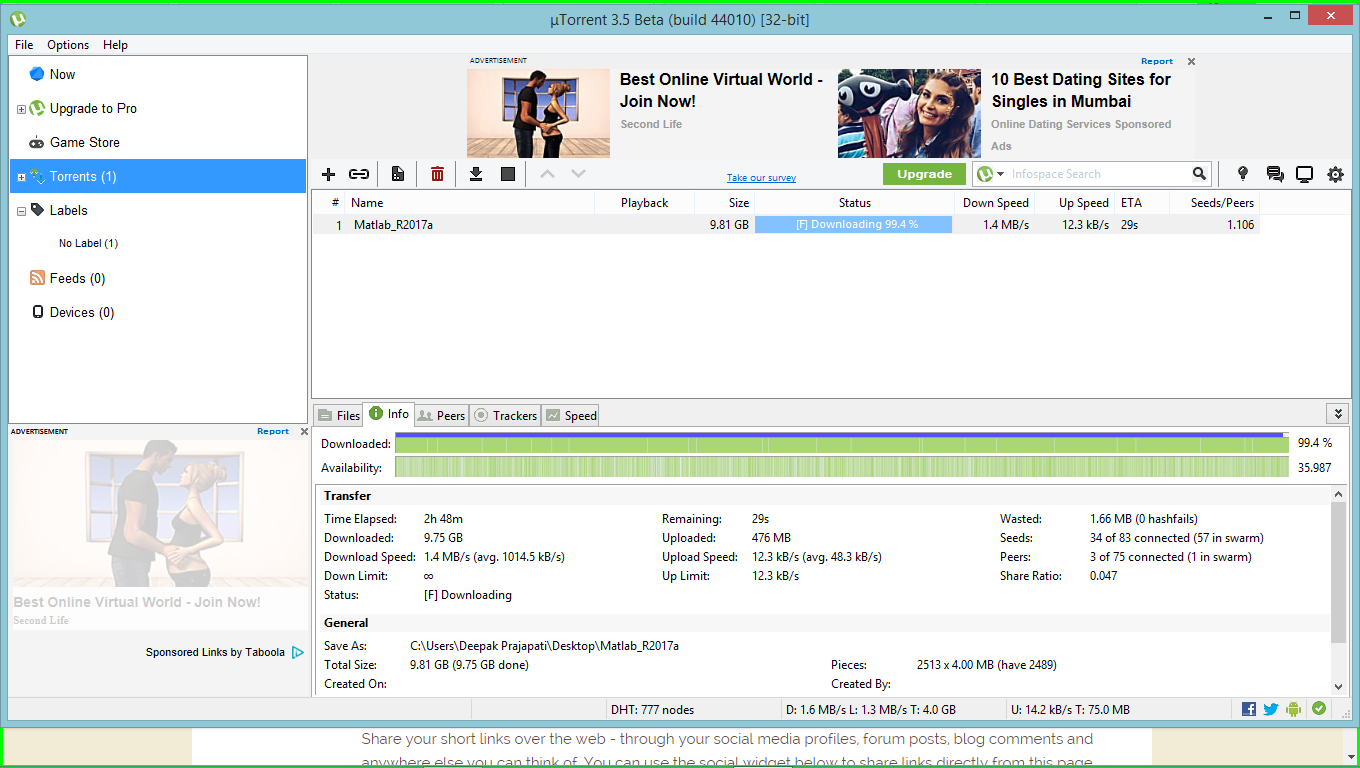1360x768 pixels.
Task: Click the search magnifier icon
Action: (x=1199, y=174)
